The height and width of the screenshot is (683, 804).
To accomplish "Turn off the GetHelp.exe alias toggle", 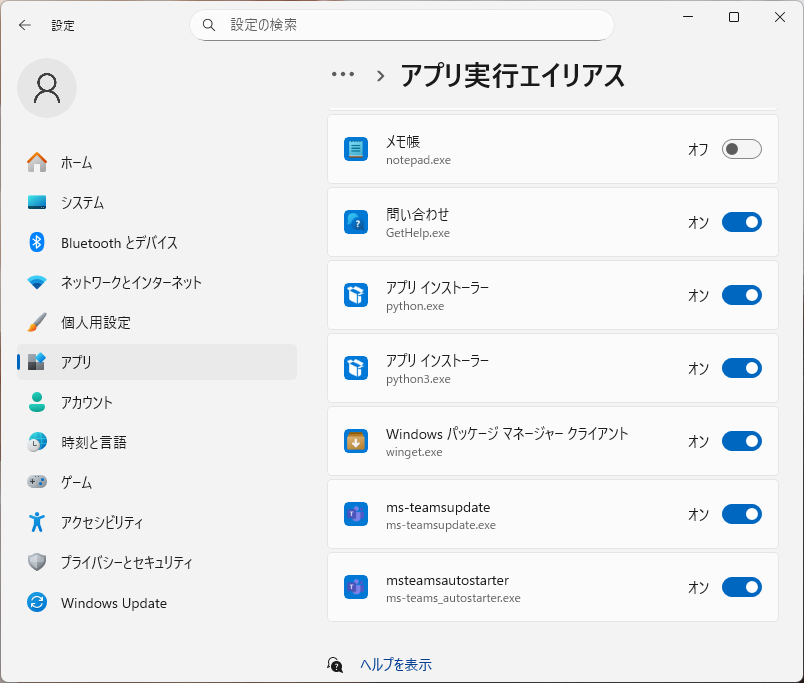I will coord(741,222).
